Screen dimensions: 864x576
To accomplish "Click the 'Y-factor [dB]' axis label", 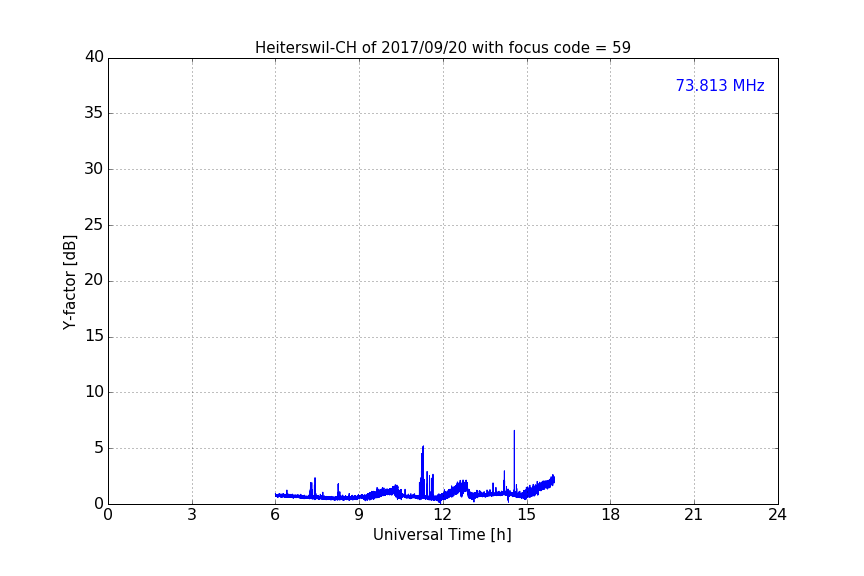I will (69, 282).
